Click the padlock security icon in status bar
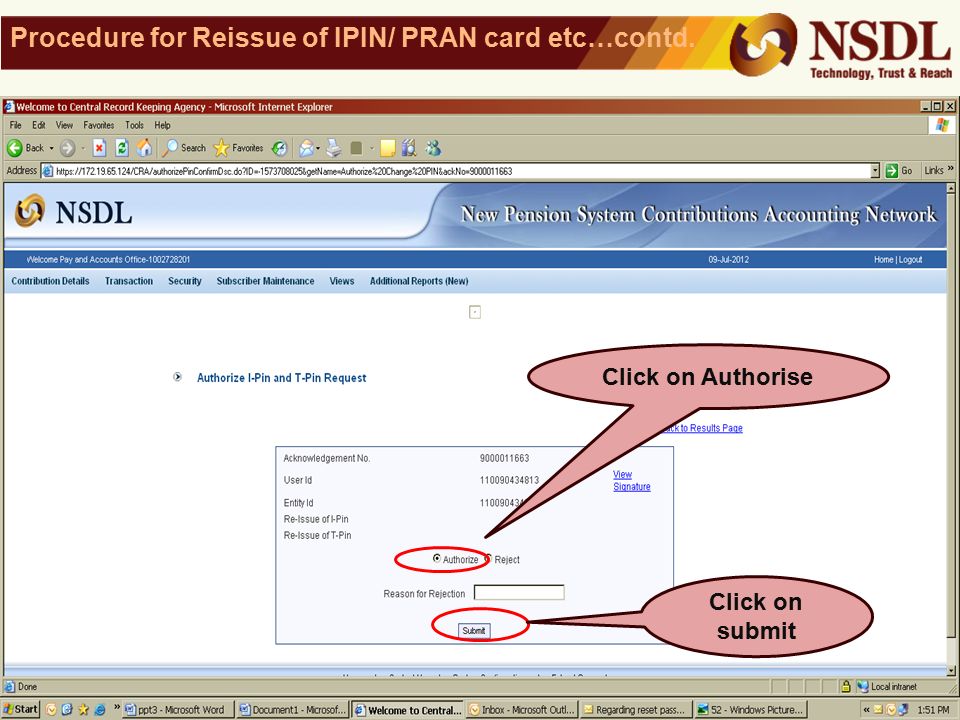Image resolution: width=960 pixels, height=720 pixels. point(846,686)
